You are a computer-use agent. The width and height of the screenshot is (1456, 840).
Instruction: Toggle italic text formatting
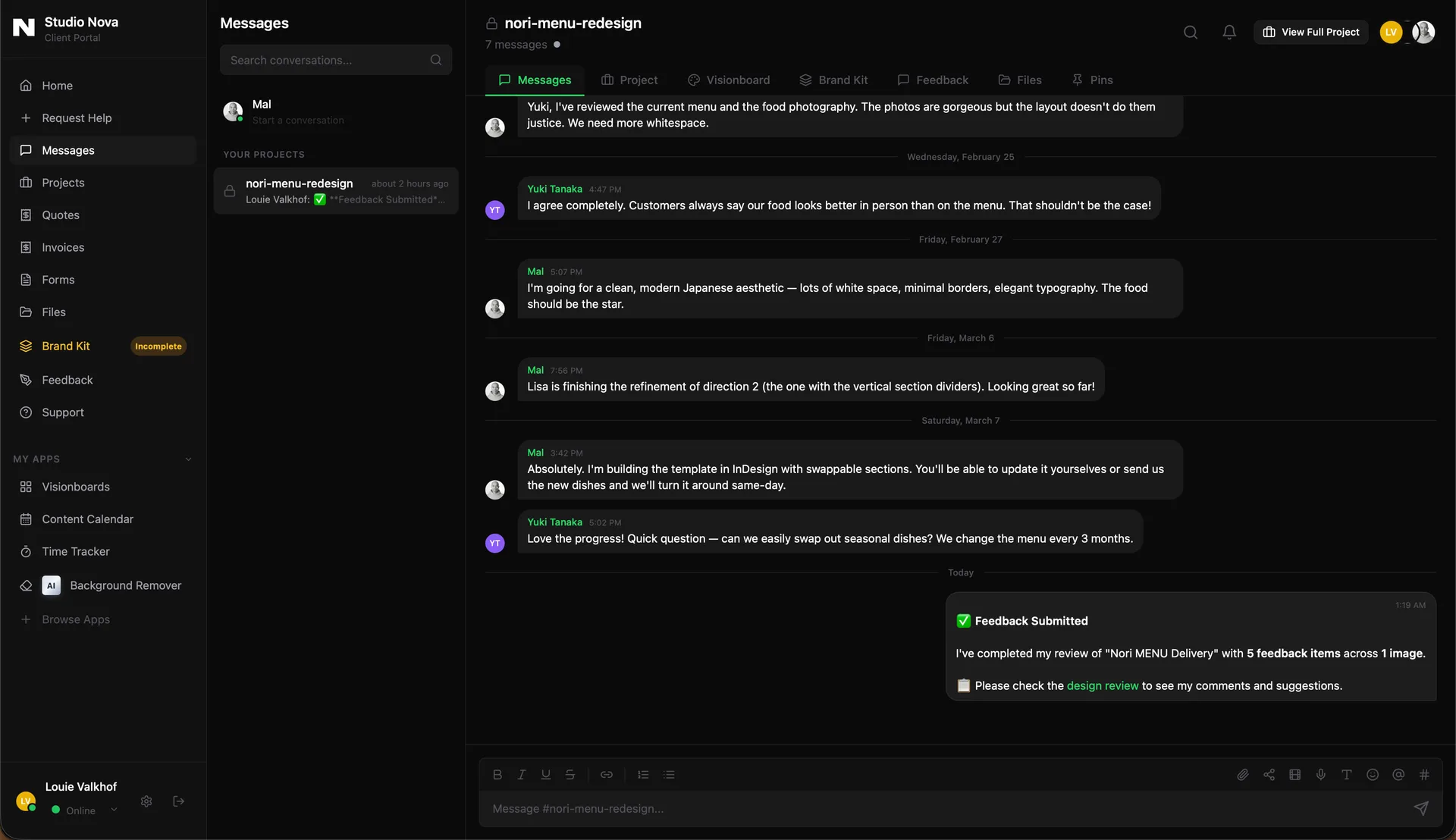[522, 775]
